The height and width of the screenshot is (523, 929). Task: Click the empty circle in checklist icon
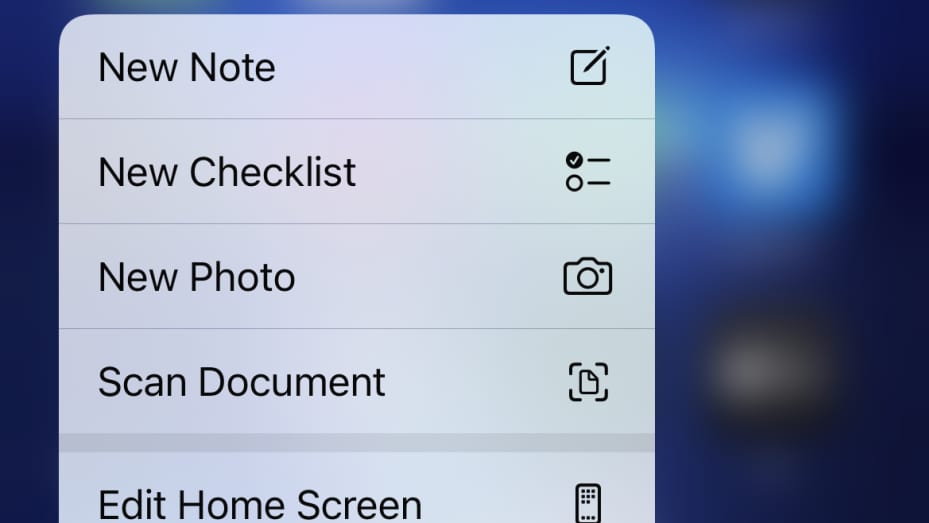574,183
